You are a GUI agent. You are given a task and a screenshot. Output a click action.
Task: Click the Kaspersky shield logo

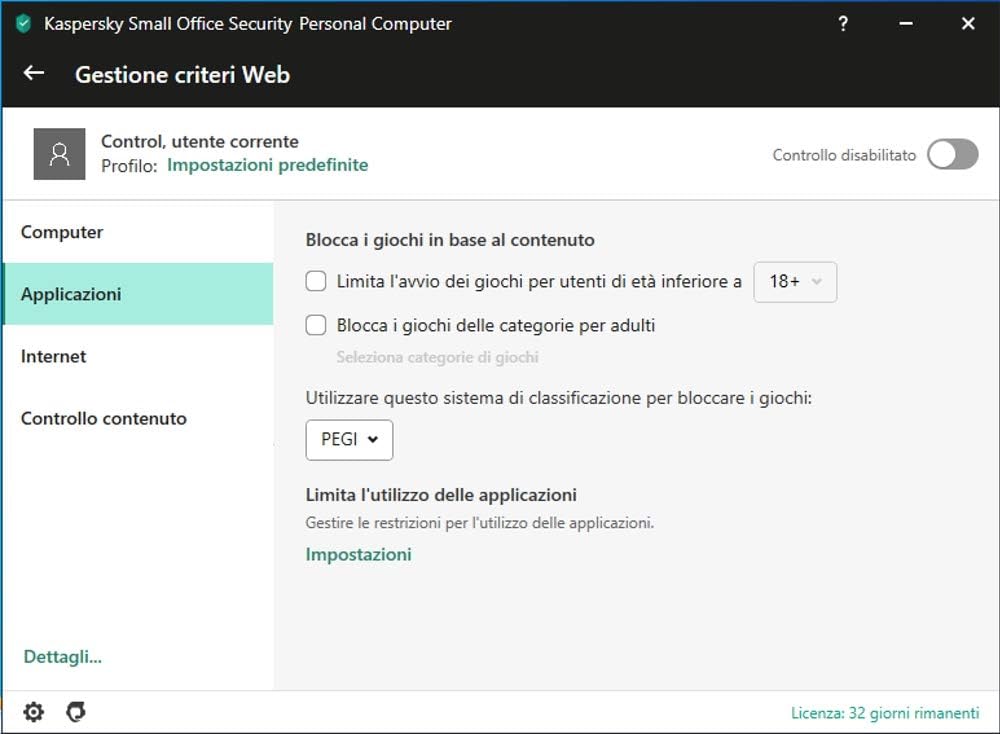pyautogui.click(x=24, y=24)
